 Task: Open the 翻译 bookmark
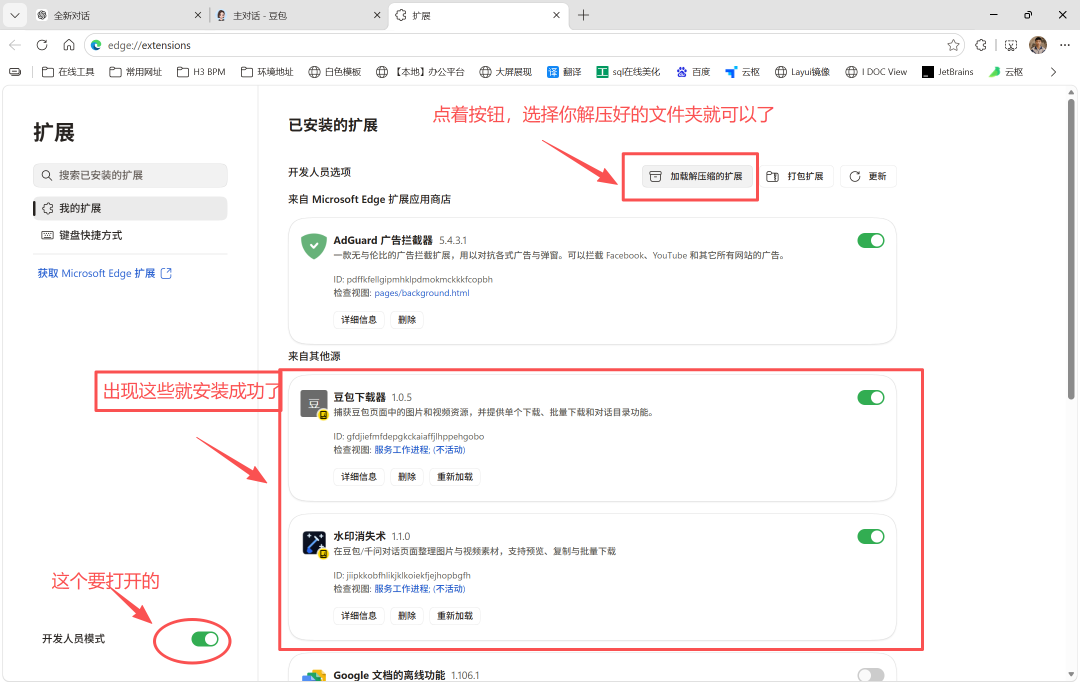[564, 72]
